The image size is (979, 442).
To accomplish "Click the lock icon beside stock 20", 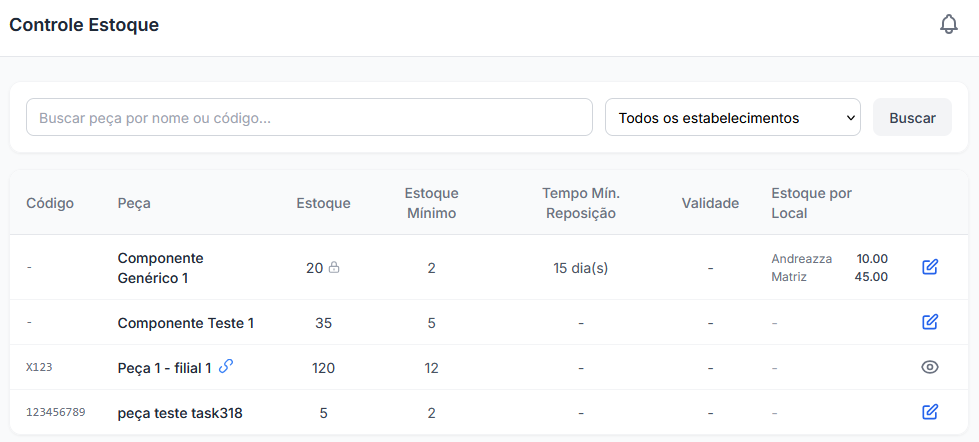I will point(334,268).
